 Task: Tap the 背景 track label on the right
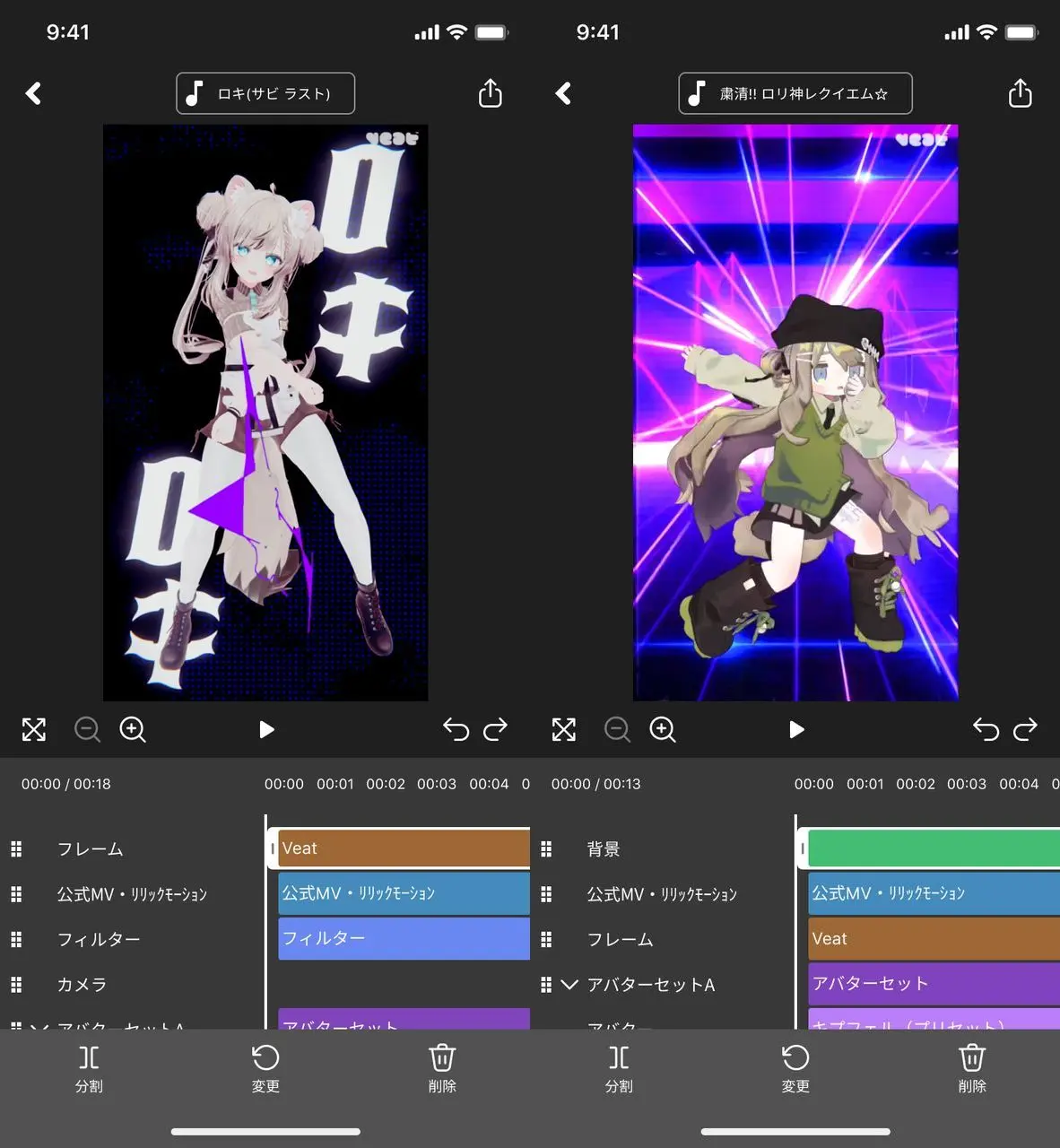[x=604, y=848]
